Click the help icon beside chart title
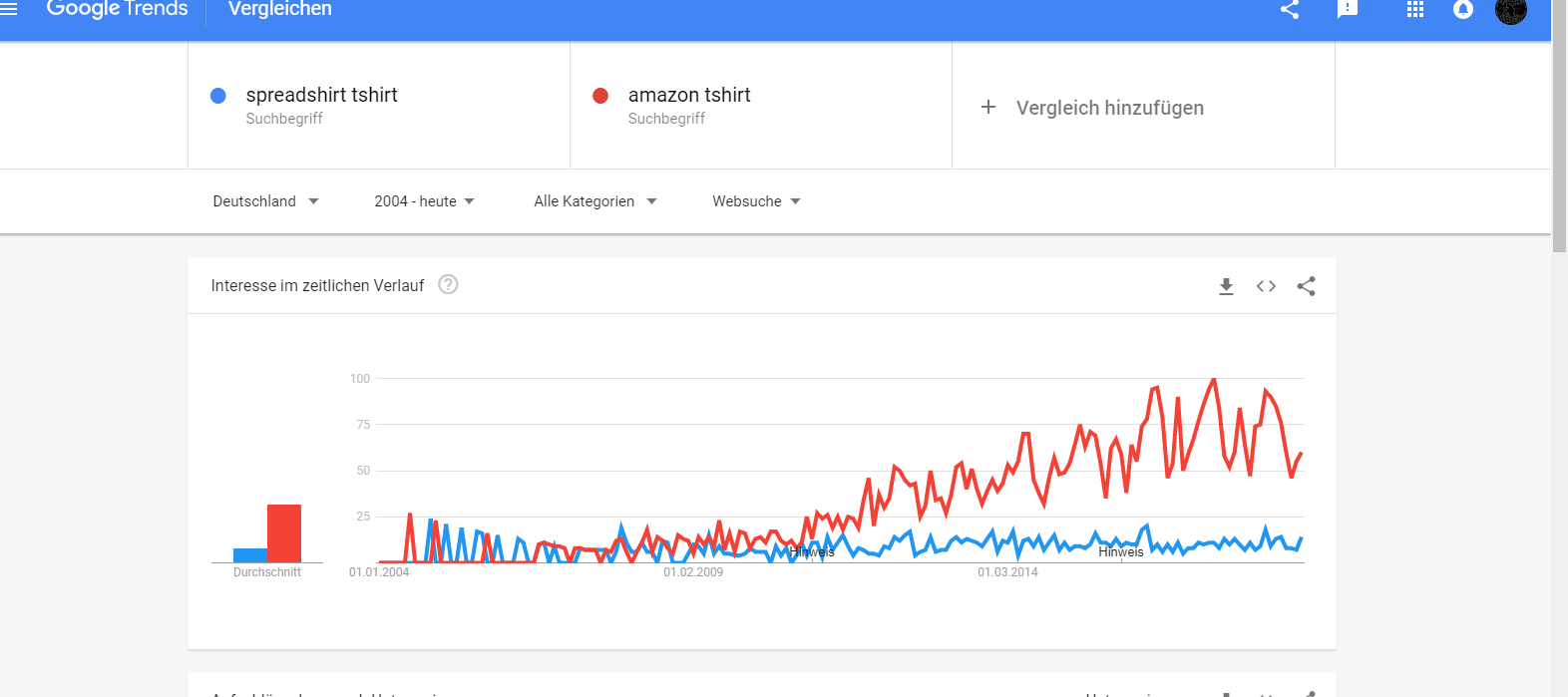 click(x=449, y=285)
